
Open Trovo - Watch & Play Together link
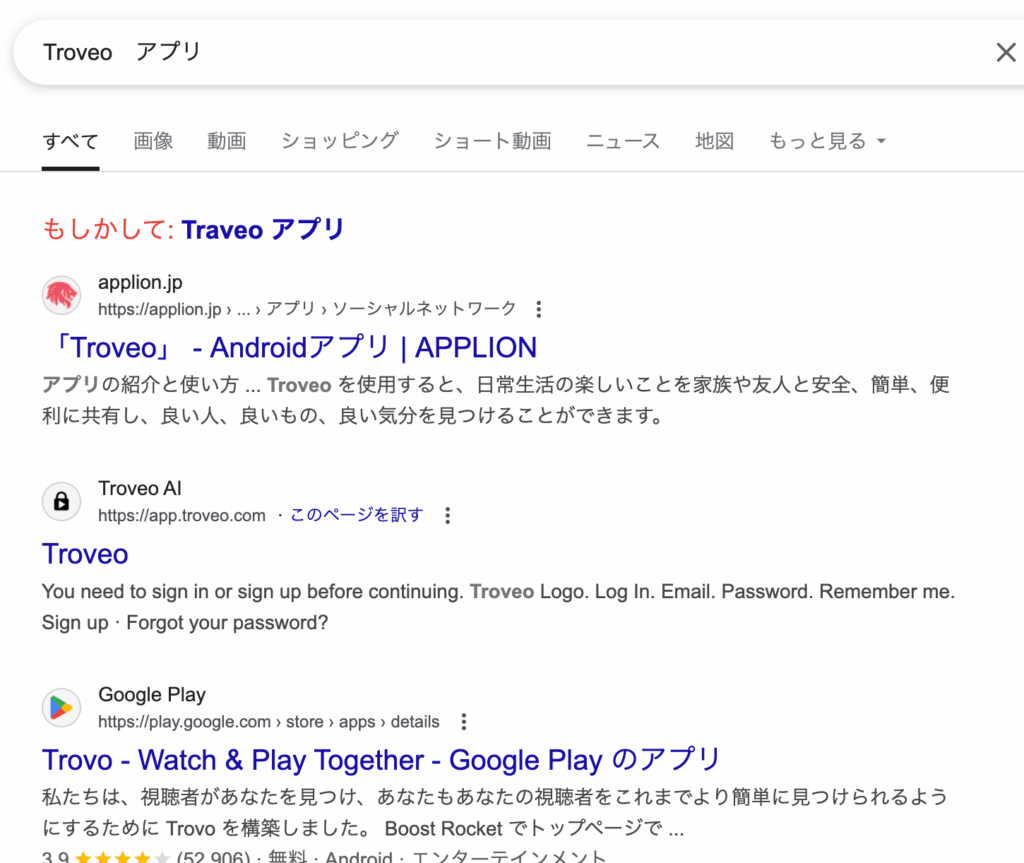(x=381, y=760)
